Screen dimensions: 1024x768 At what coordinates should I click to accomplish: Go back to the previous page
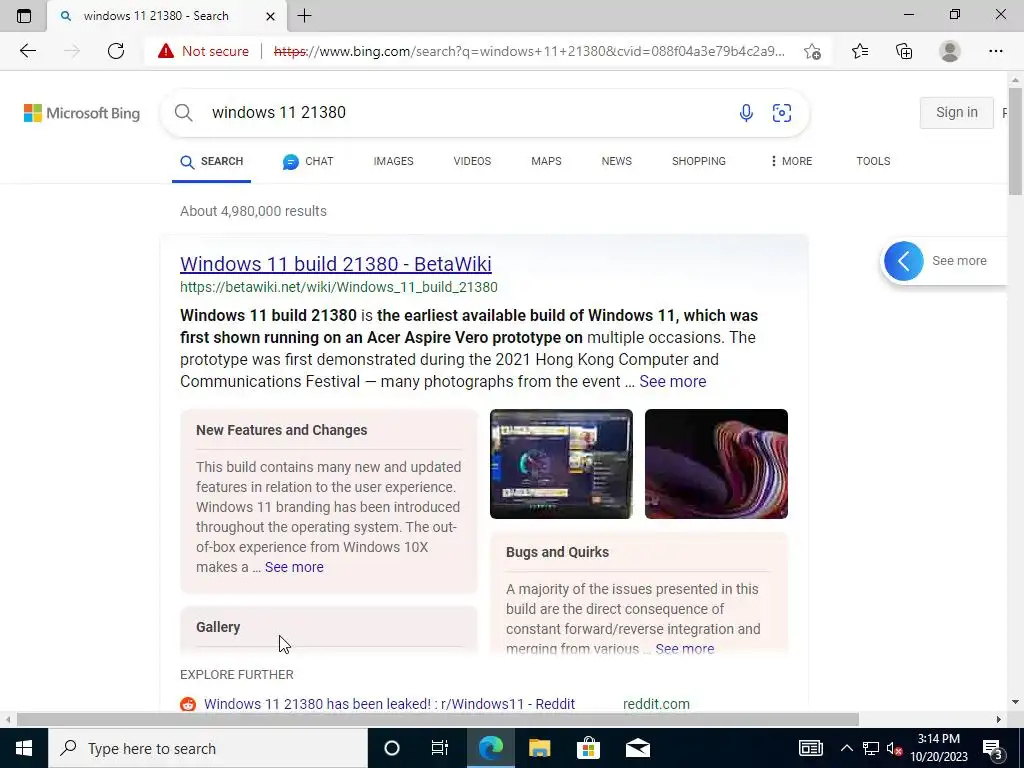coord(27,51)
